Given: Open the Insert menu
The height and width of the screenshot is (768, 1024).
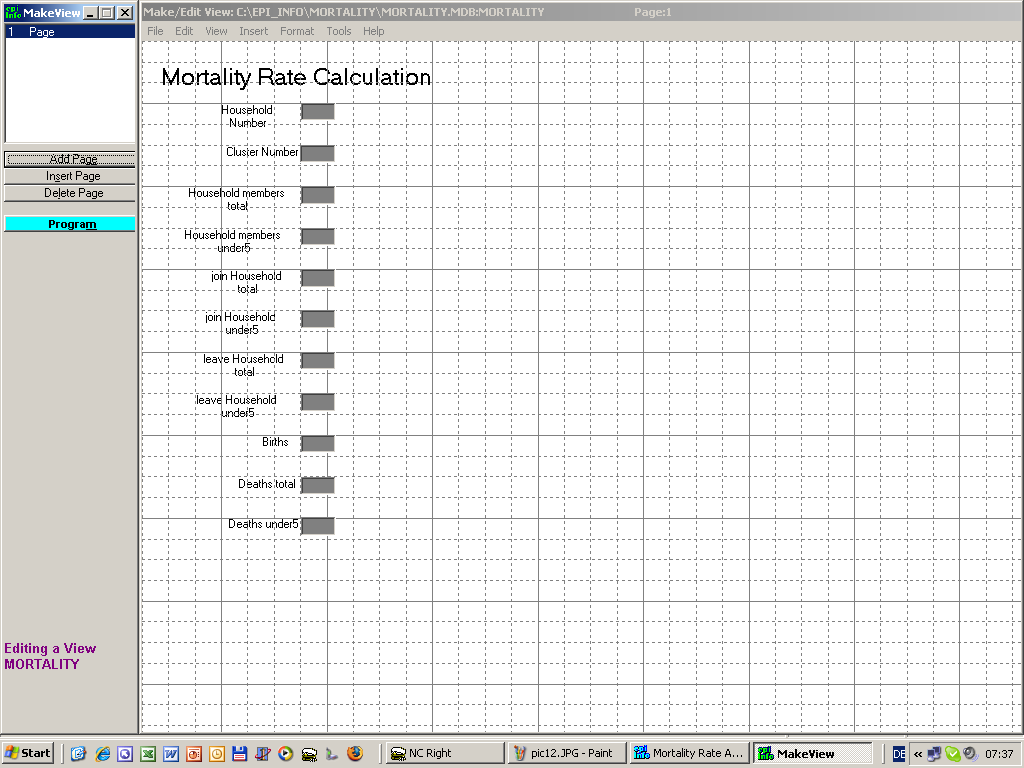Looking at the screenshot, I should (x=253, y=31).
